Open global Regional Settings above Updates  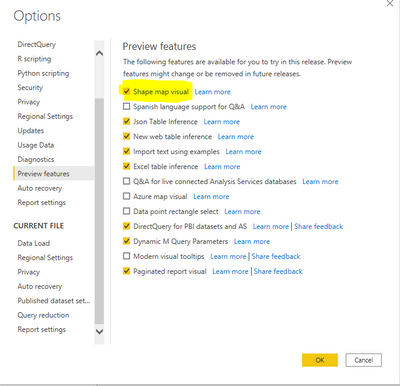(x=45, y=116)
